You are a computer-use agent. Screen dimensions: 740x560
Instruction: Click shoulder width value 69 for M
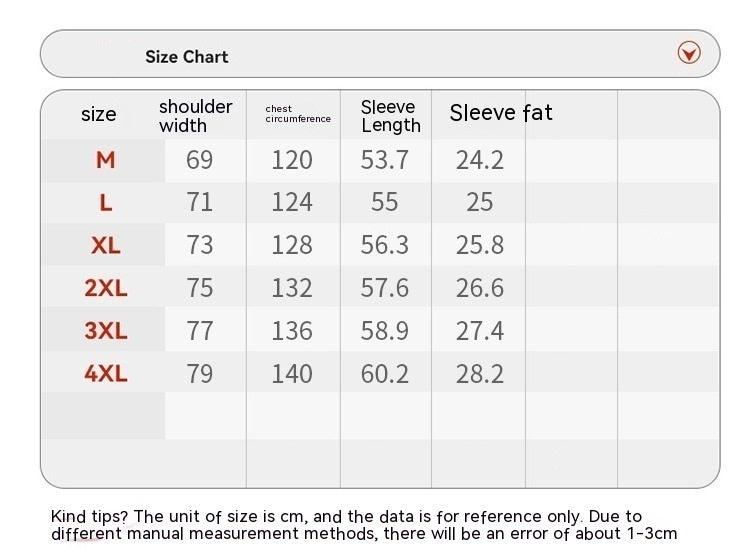click(x=200, y=160)
